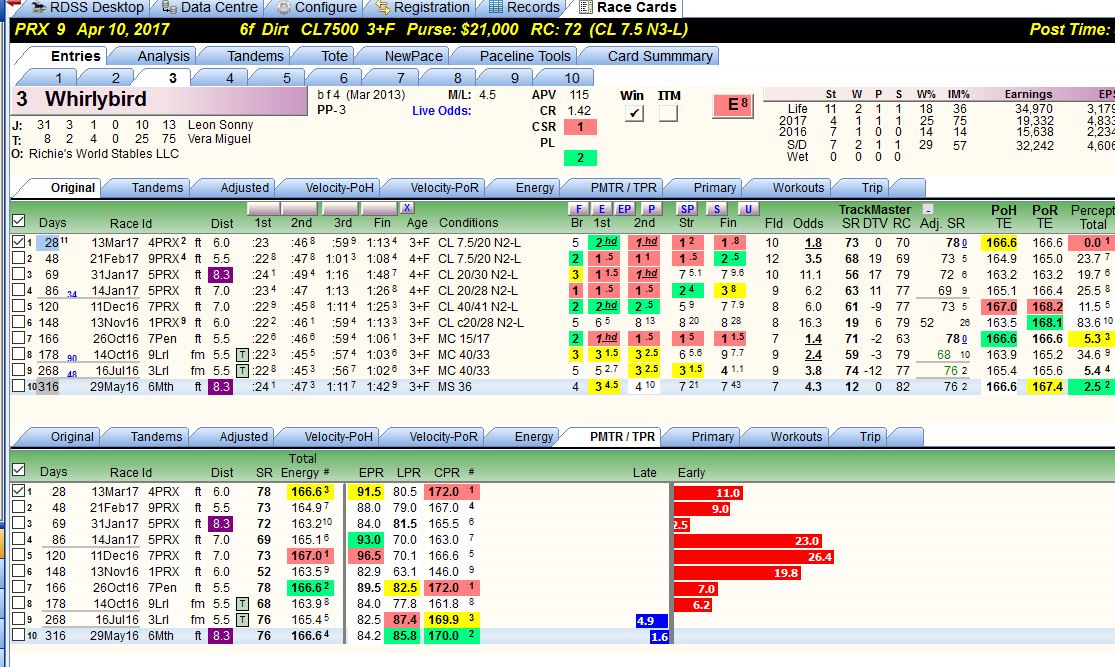This screenshot has height=667, width=1115.
Task: Click the Records table icon
Action: pos(496,7)
